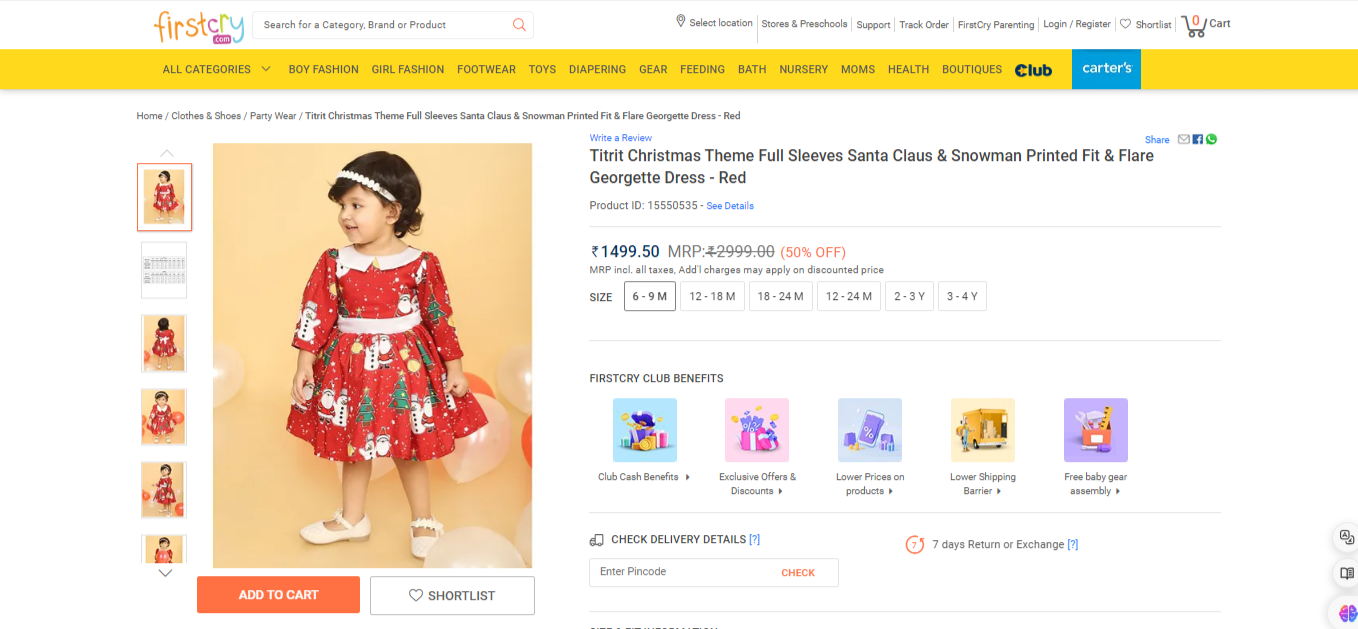The height and width of the screenshot is (629, 1358).
Task: Select size 6 - 9 M
Action: click(x=650, y=296)
